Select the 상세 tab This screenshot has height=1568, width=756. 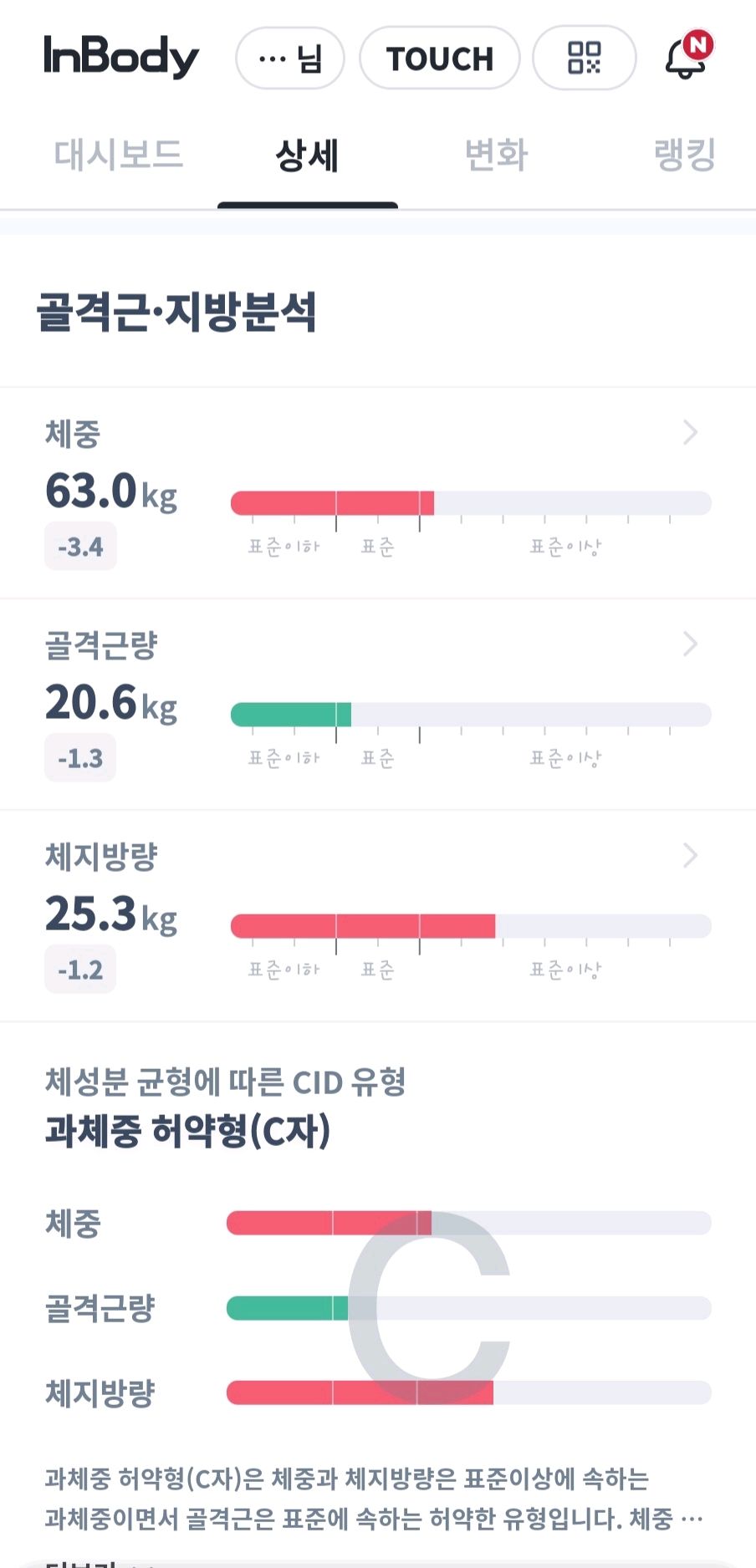[x=307, y=155]
